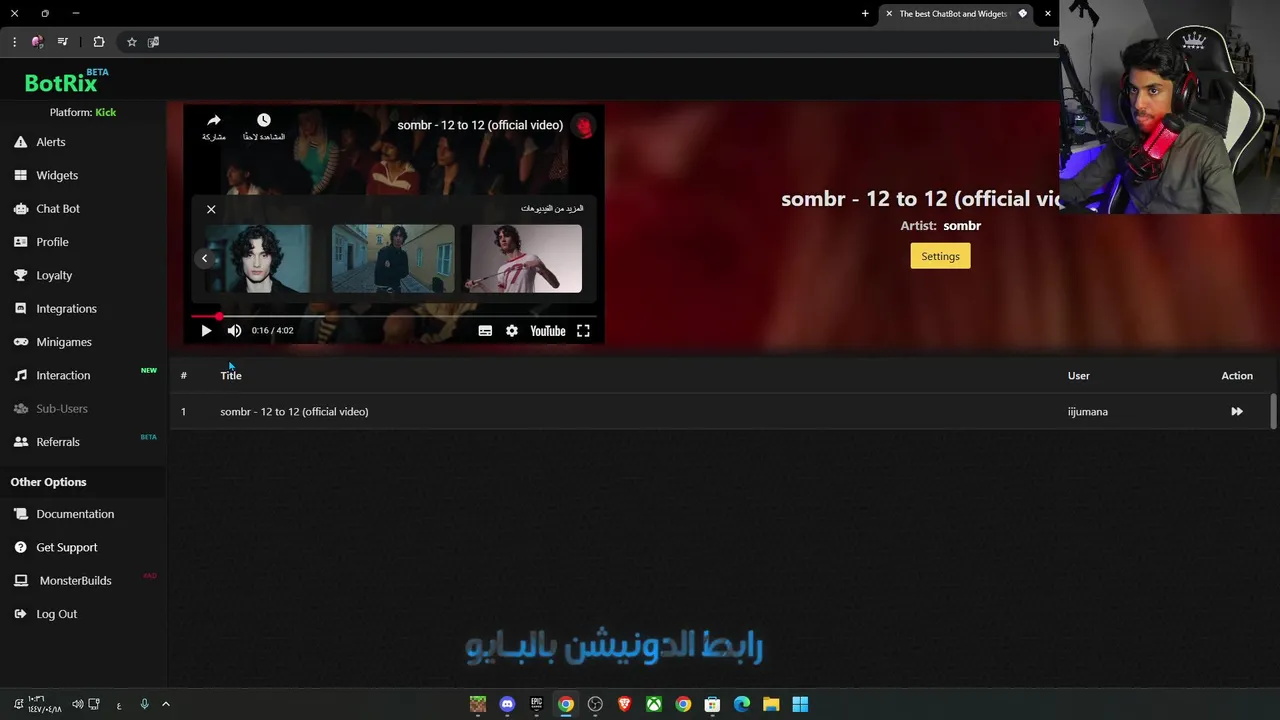Open the browser media controls icon
Image resolution: width=1280 pixels, height=720 pixels.
(x=63, y=42)
